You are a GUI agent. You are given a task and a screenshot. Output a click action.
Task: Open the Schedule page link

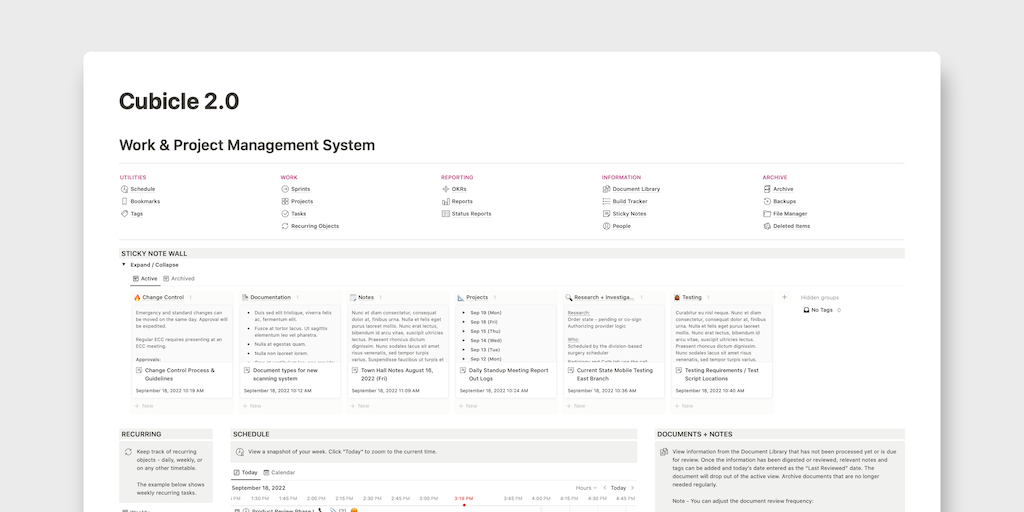click(x=142, y=189)
